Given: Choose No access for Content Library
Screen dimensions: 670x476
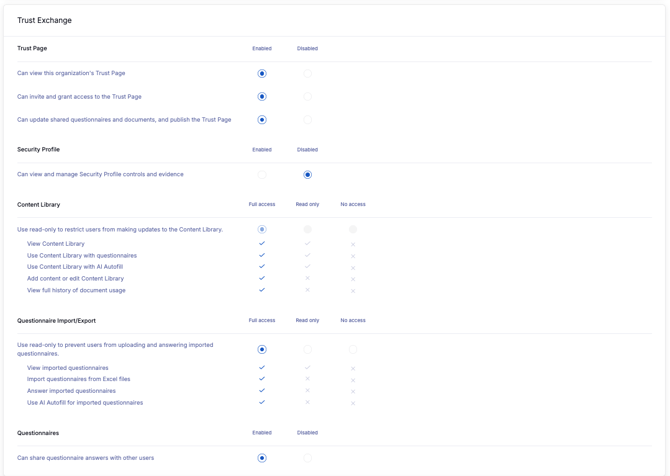Looking at the screenshot, I should coord(353,230).
